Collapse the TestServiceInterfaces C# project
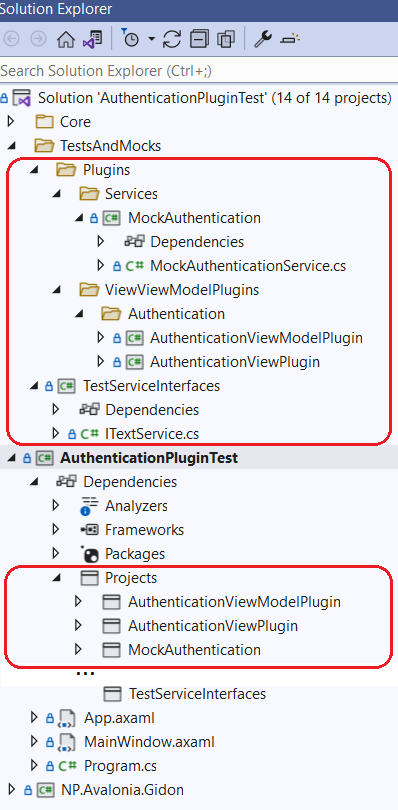The image size is (398, 810). 34,386
